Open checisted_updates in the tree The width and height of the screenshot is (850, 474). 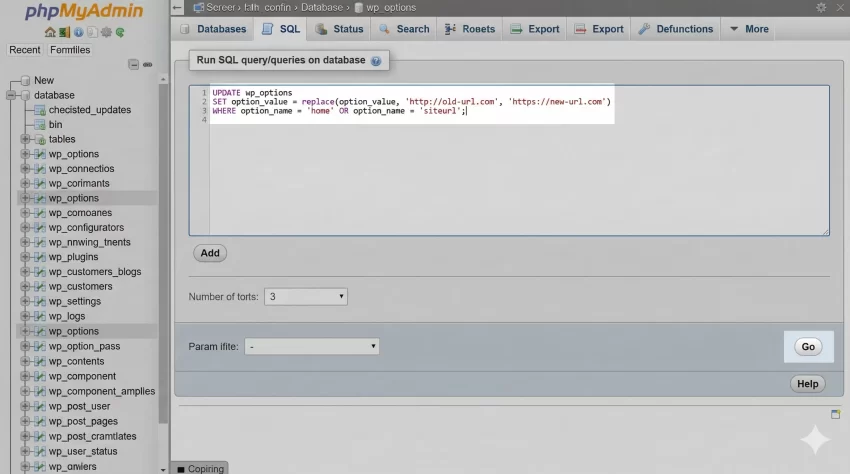coord(90,110)
